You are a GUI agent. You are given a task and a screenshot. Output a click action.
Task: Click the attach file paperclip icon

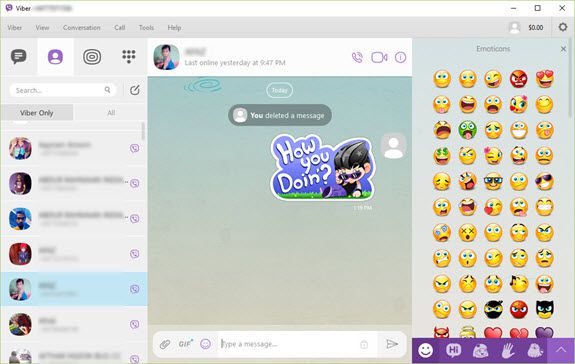tap(165, 344)
